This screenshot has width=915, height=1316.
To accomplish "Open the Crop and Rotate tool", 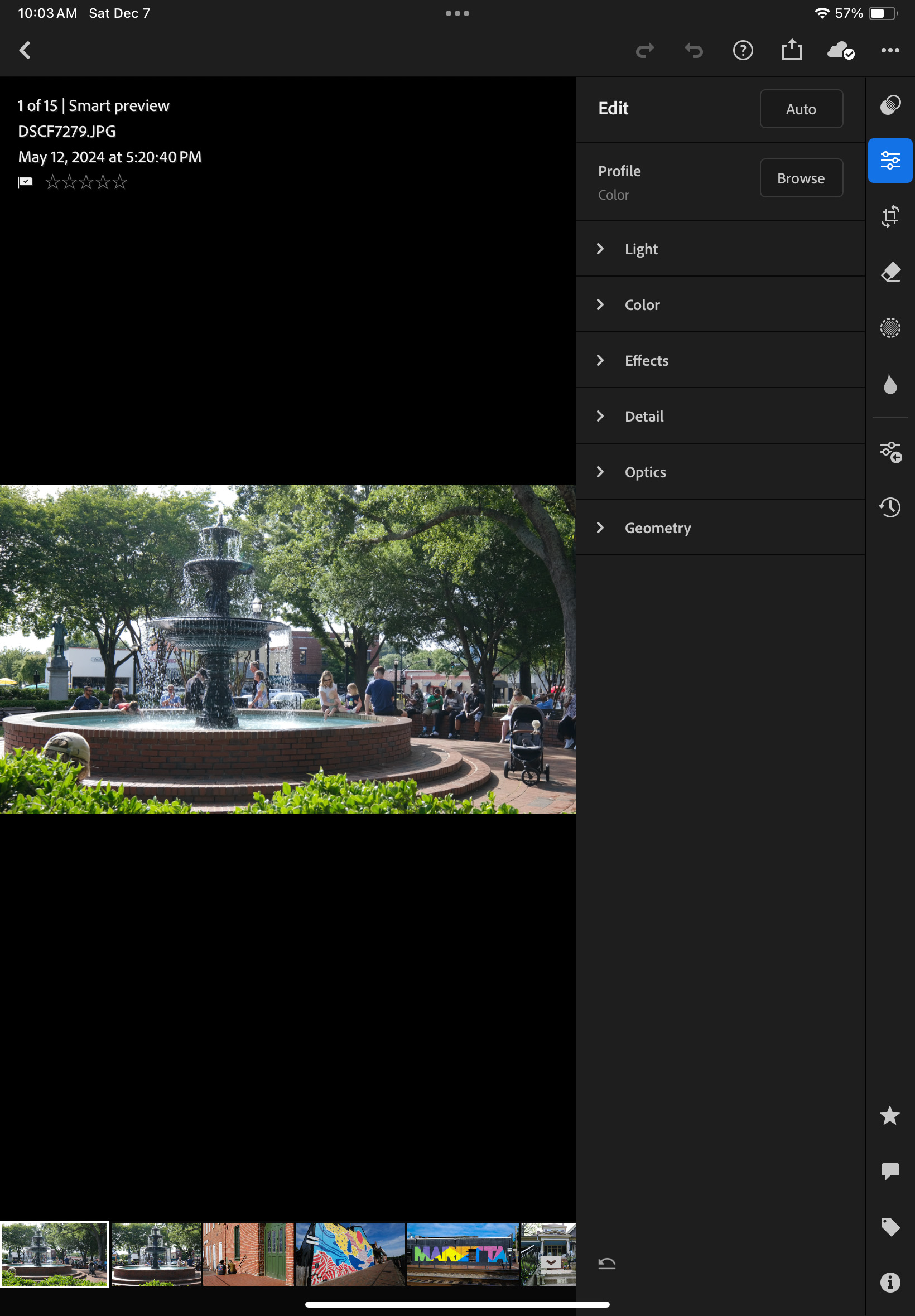I will (889, 216).
